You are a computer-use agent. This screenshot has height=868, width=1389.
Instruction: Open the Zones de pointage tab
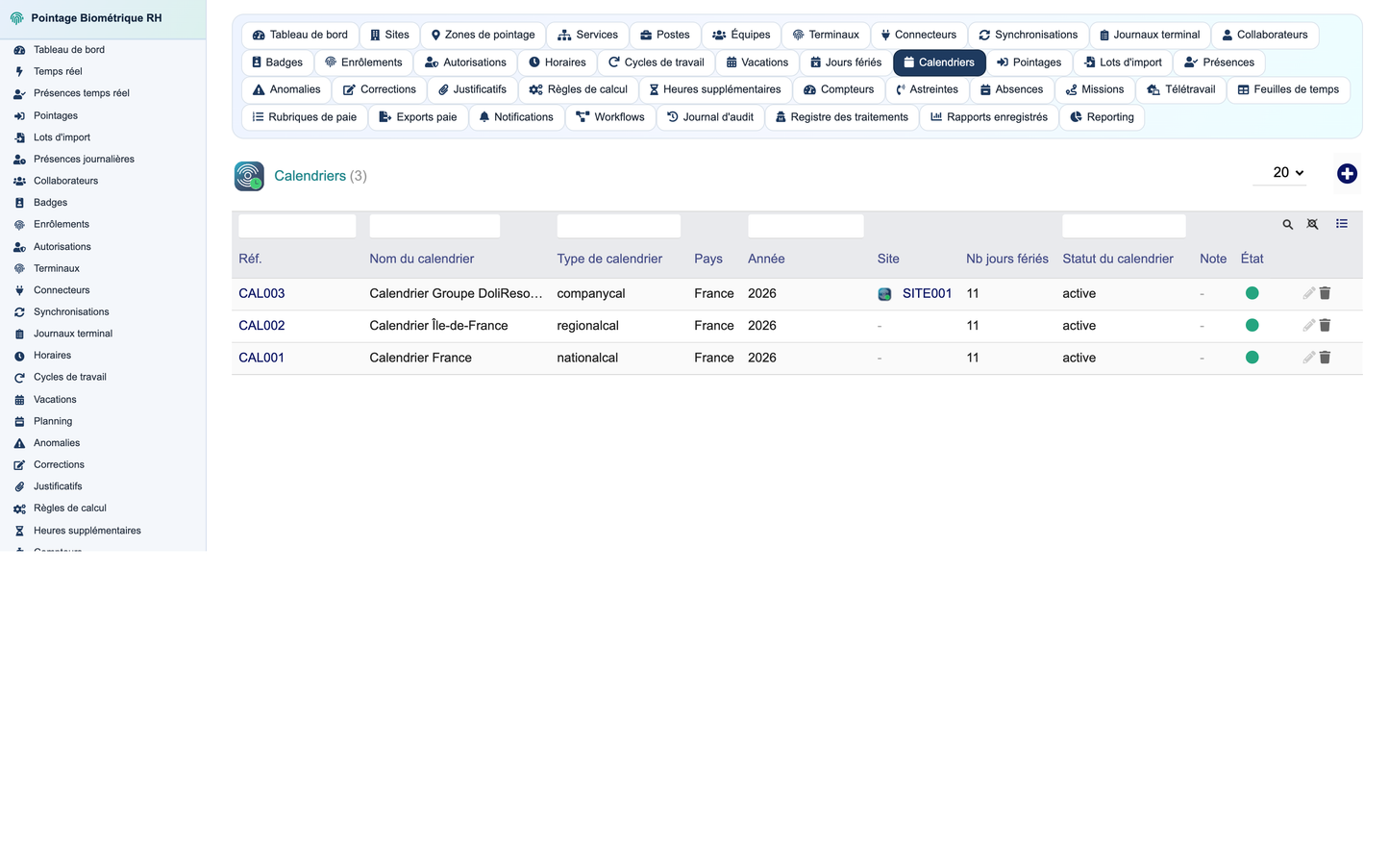point(483,35)
